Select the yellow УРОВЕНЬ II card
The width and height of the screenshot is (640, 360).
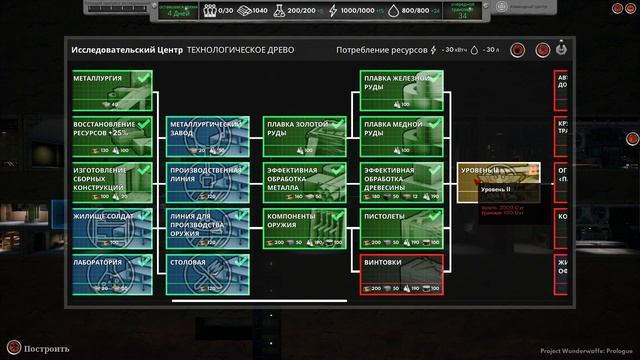[498, 182]
